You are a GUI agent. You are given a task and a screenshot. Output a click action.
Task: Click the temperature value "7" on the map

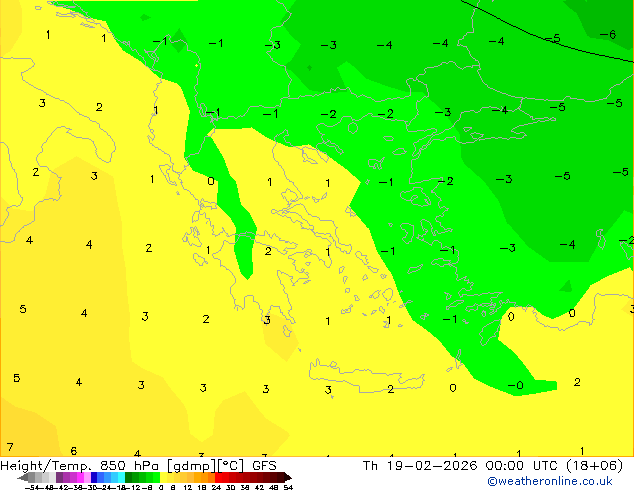[10, 447]
